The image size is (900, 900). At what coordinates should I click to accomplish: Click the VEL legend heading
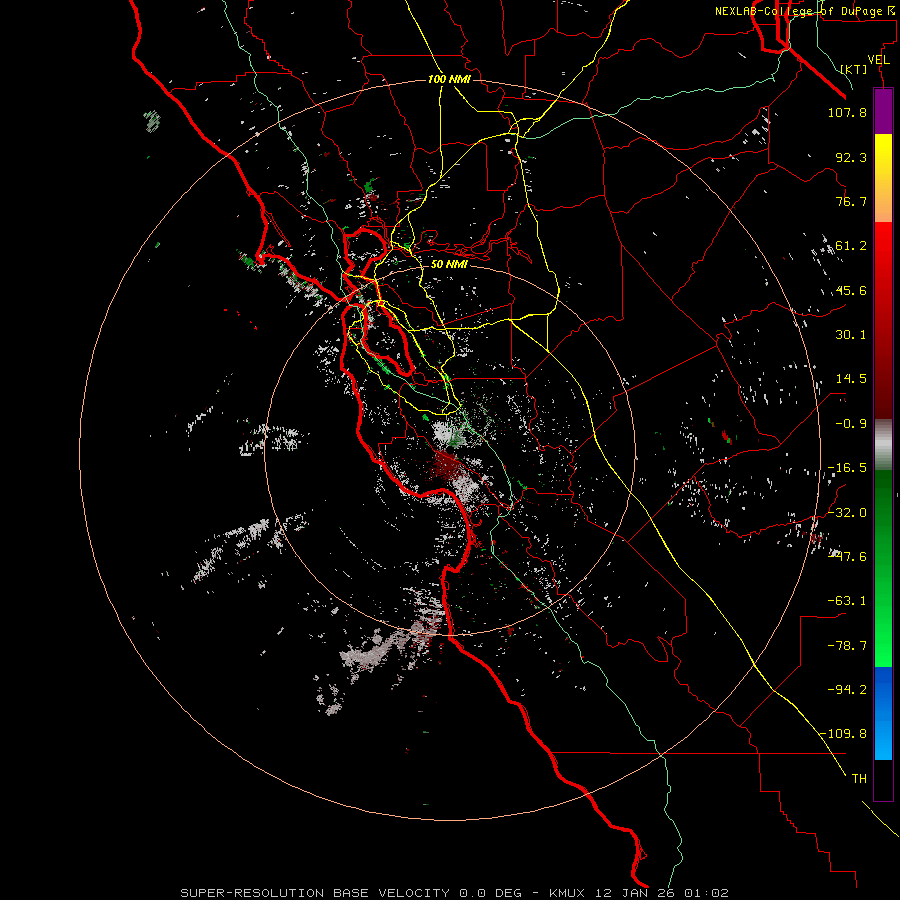pyautogui.click(x=878, y=60)
